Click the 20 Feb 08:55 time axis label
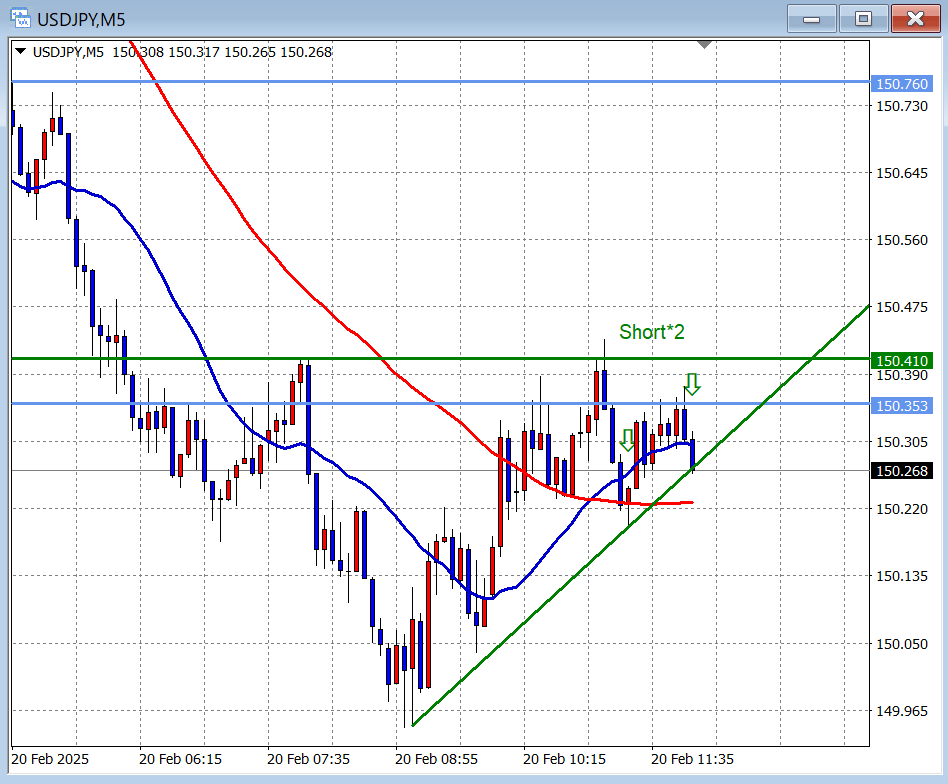This screenshot has width=948, height=784. (x=435, y=759)
